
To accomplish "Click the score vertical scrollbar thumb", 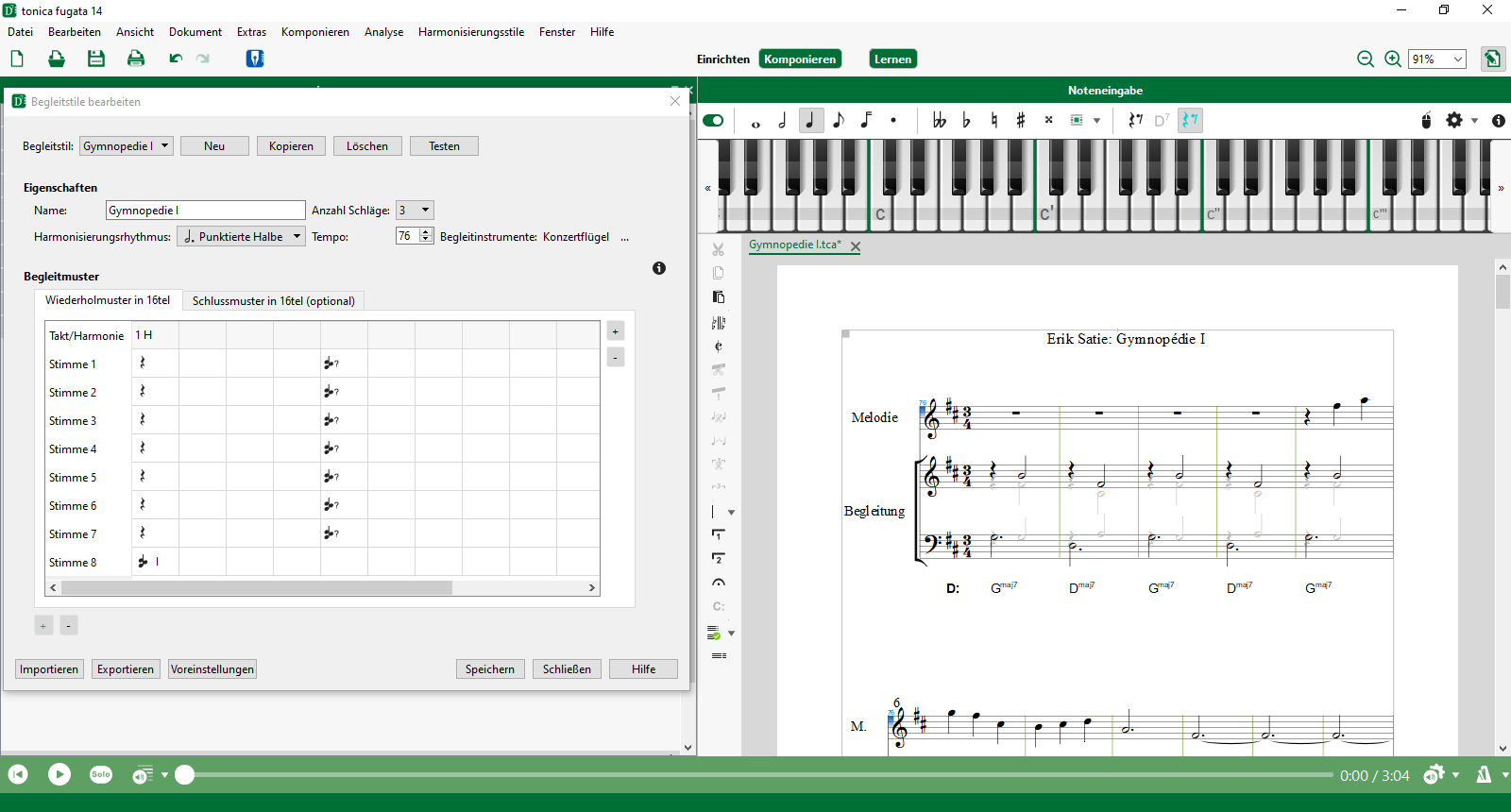I will point(1503,292).
